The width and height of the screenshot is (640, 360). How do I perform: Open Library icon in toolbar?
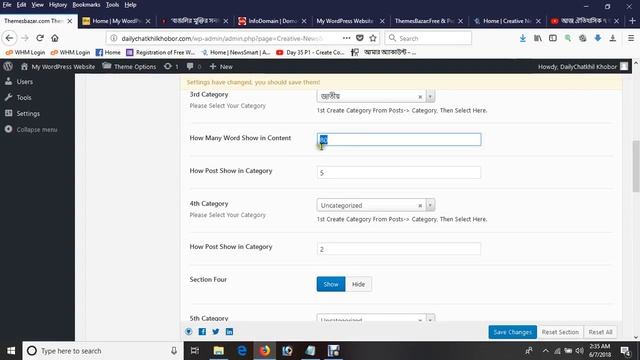tap(538, 38)
